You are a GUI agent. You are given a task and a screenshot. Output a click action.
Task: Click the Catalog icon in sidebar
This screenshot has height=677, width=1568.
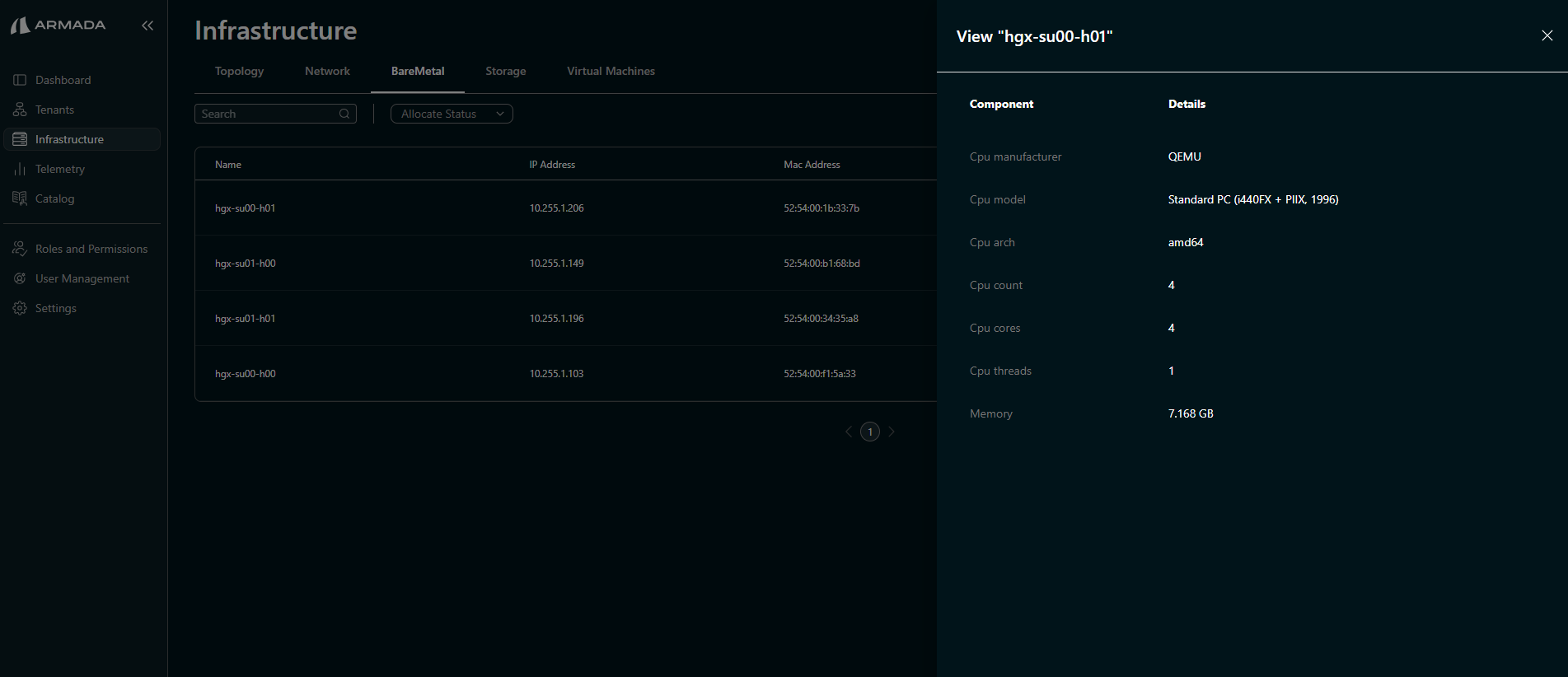click(20, 198)
